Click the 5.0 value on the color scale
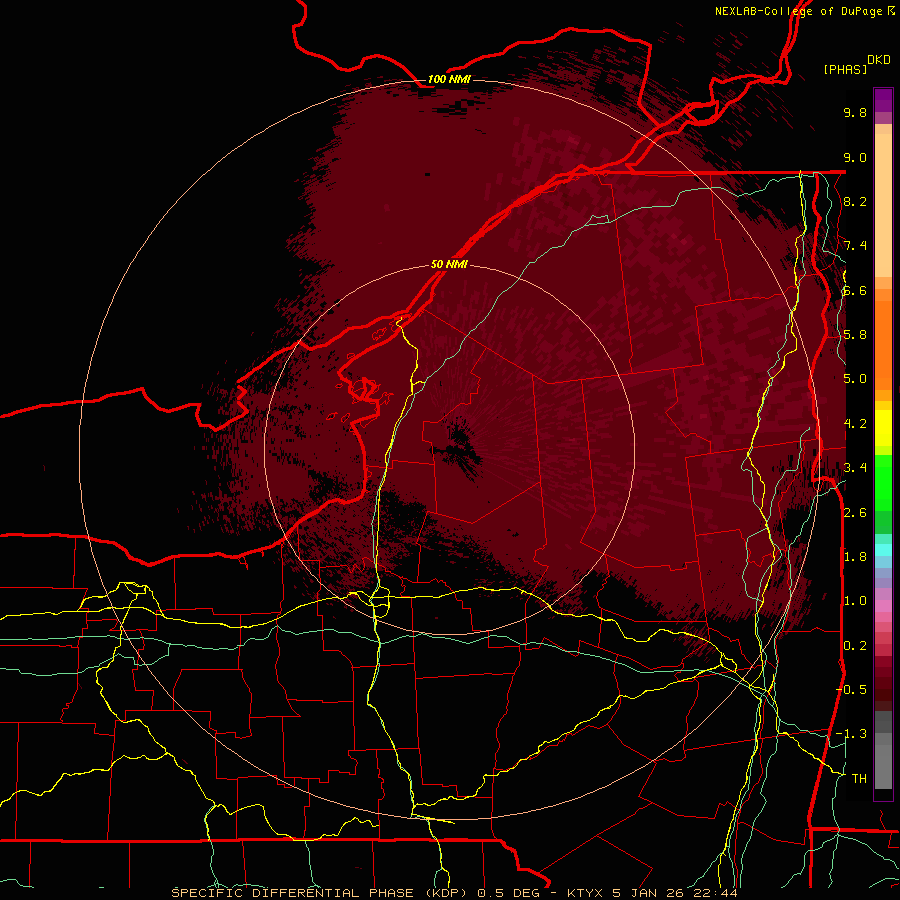The height and width of the screenshot is (900, 900). [855, 379]
